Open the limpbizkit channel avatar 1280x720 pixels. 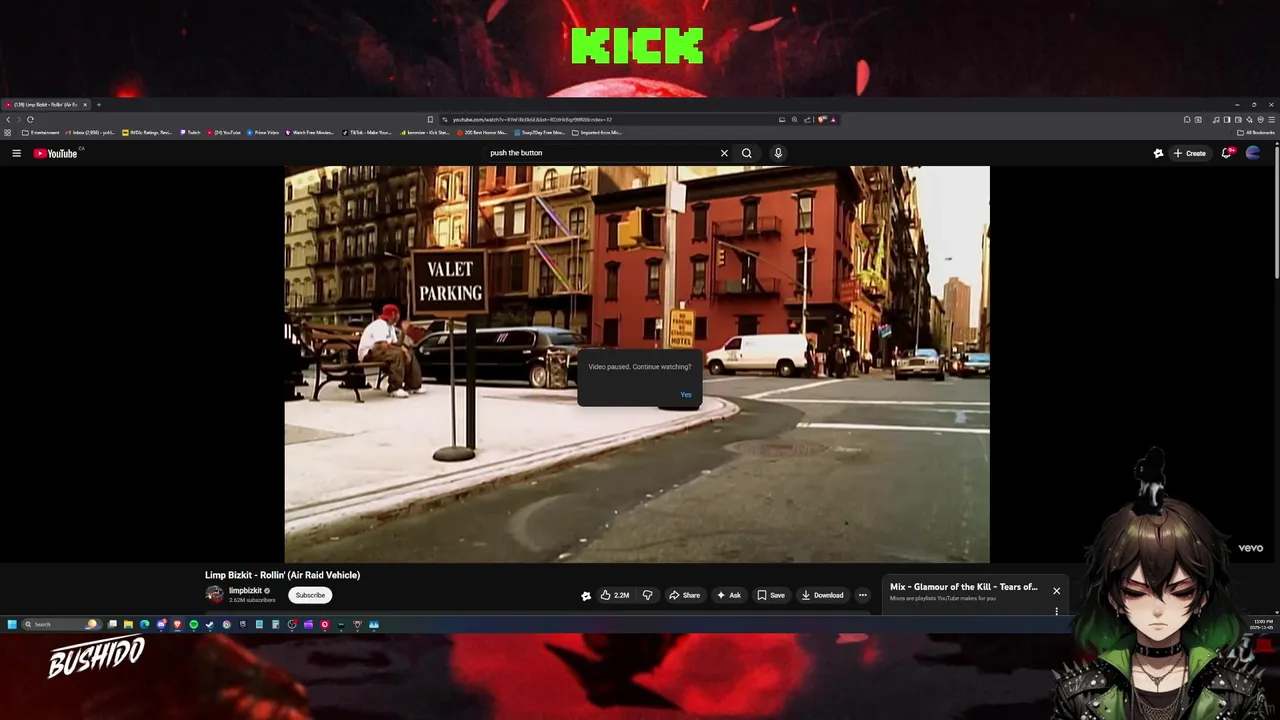click(x=214, y=595)
